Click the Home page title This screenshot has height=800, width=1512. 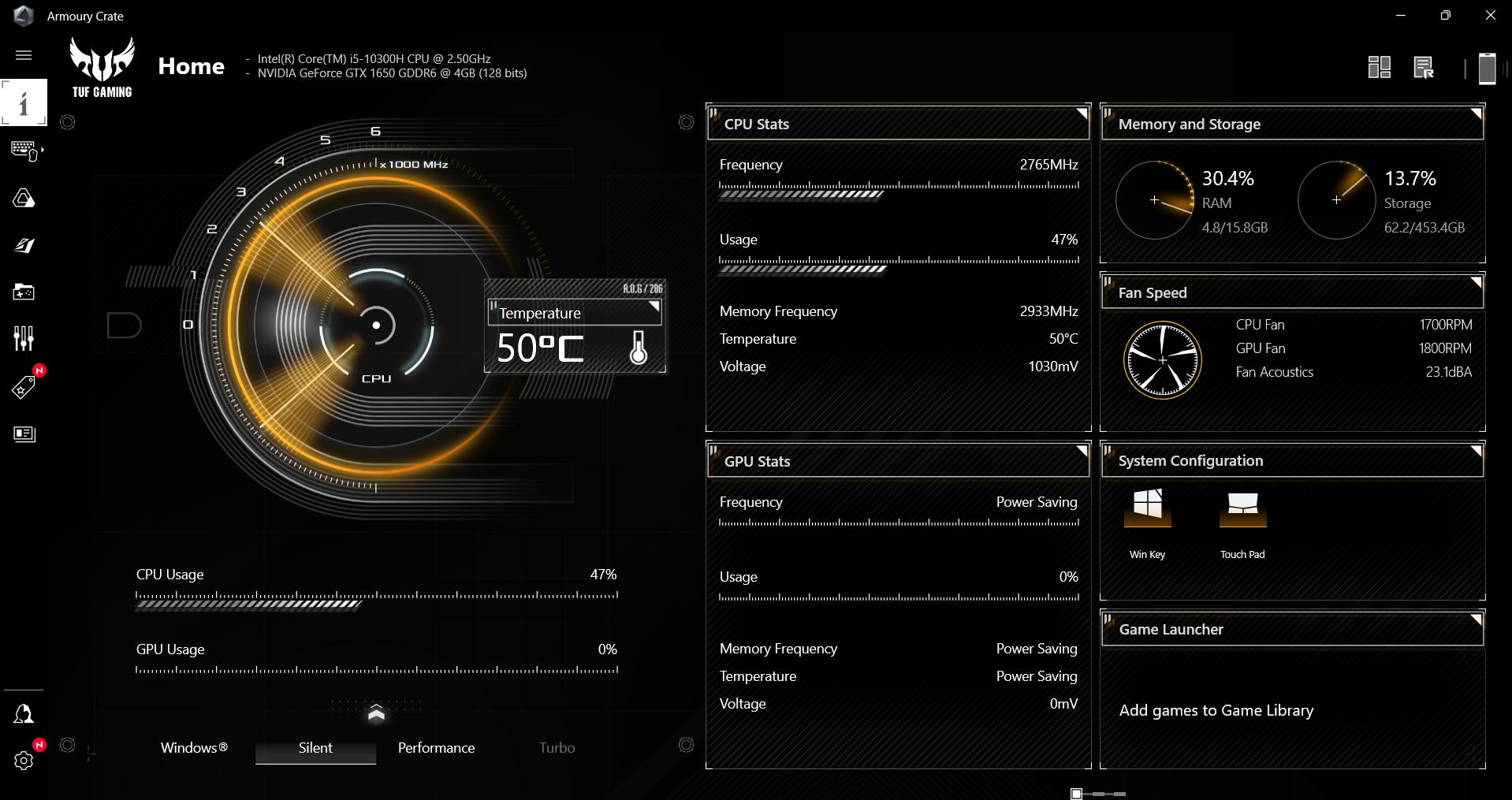pyautogui.click(x=191, y=66)
